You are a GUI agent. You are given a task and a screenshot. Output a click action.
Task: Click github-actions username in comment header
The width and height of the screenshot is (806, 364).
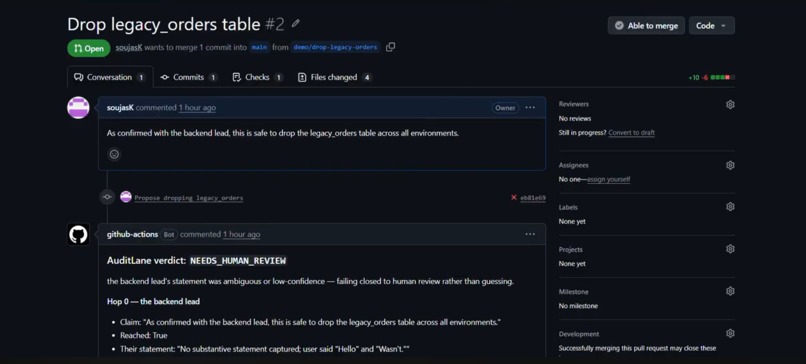(133, 234)
